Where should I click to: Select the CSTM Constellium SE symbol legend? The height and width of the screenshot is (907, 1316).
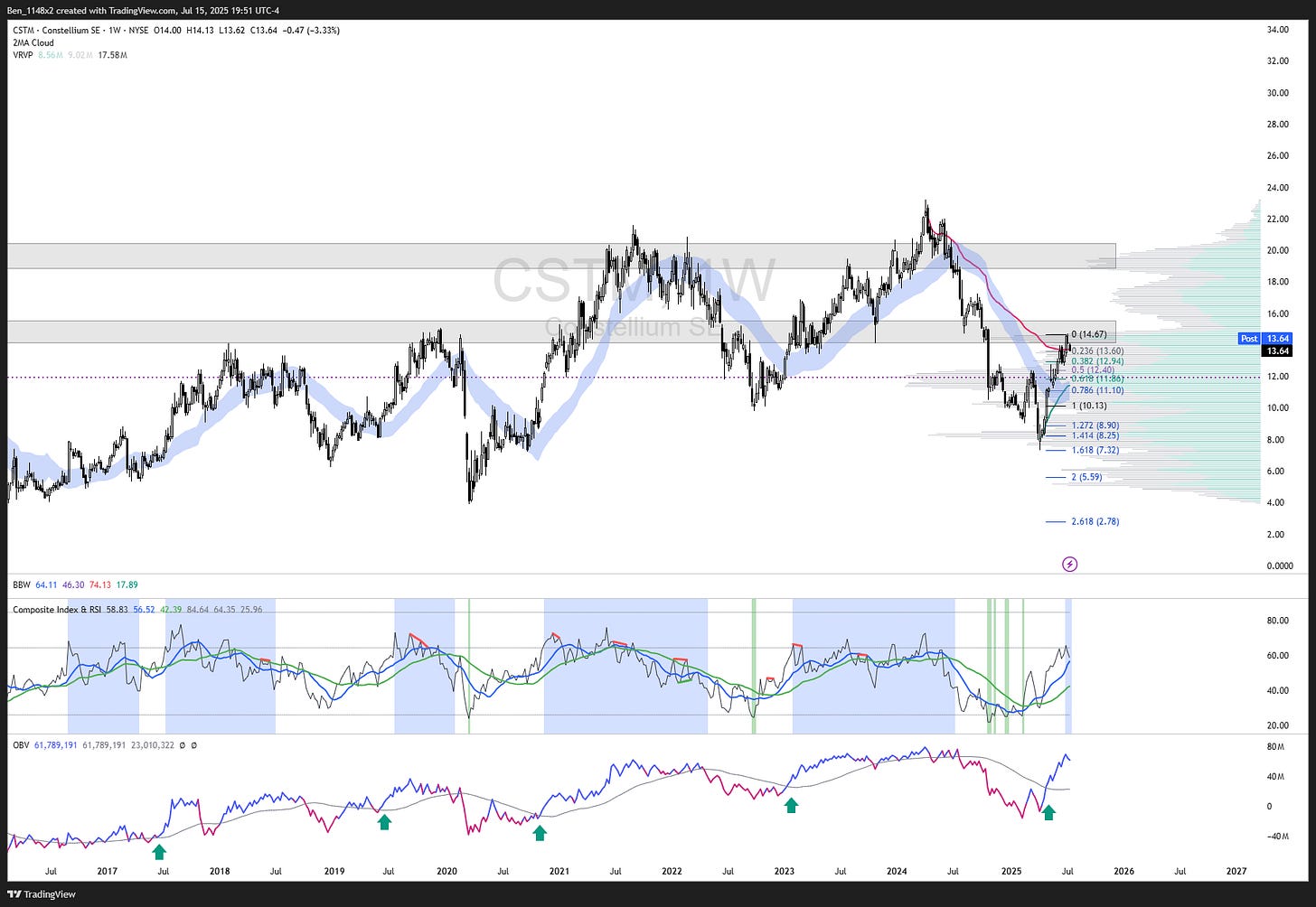176,30
